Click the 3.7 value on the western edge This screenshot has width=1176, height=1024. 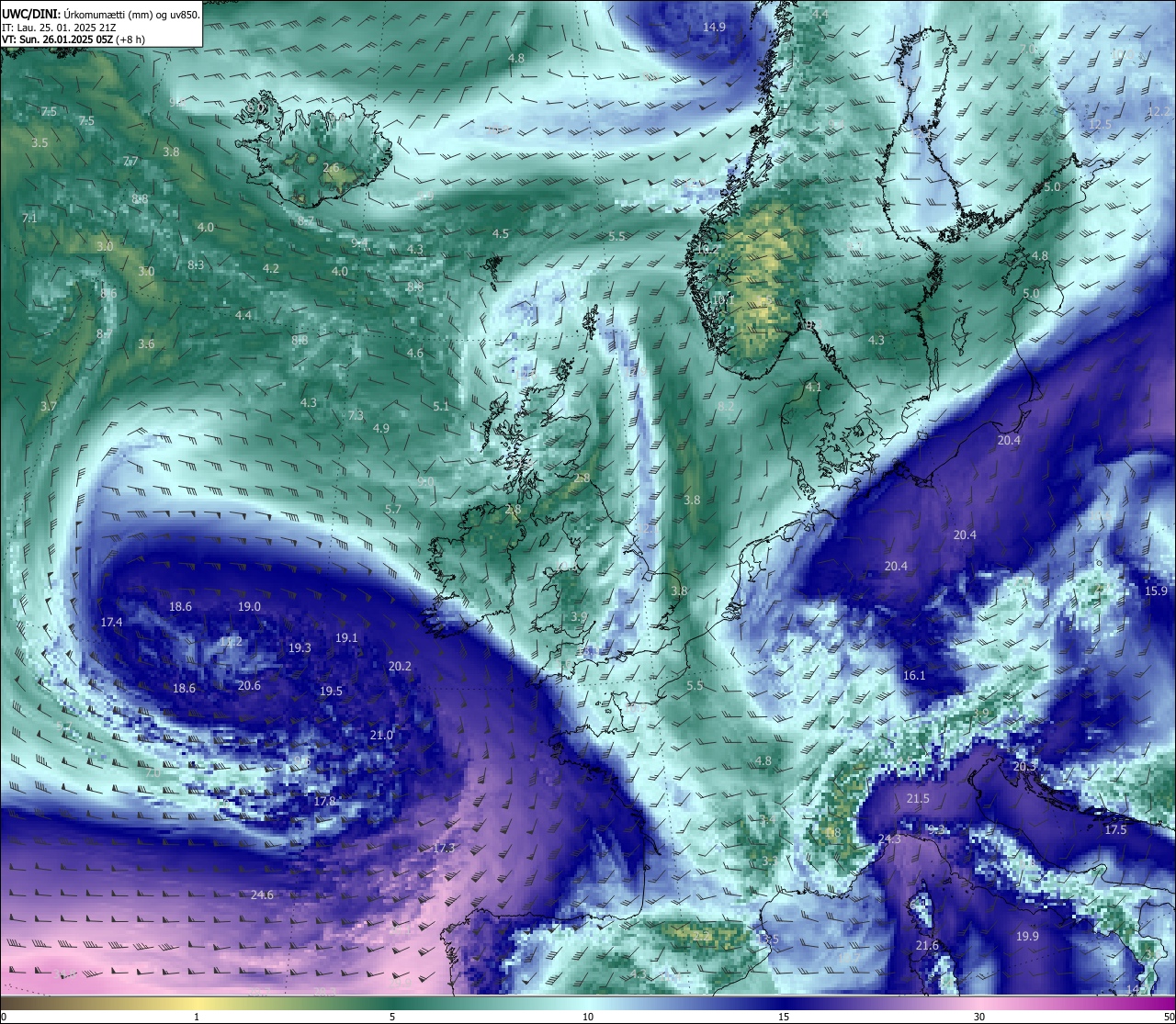coord(49,405)
